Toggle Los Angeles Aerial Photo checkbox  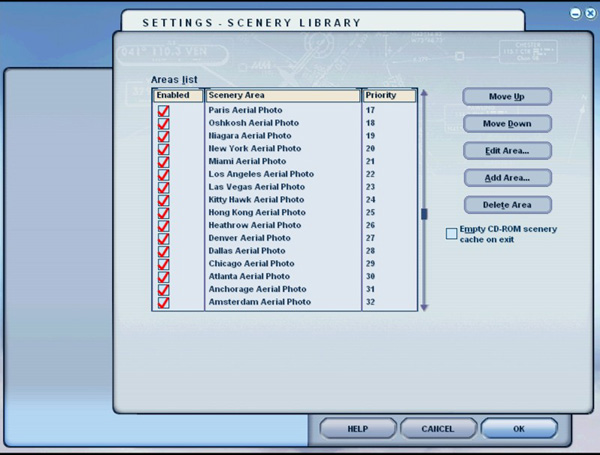click(163, 174)
